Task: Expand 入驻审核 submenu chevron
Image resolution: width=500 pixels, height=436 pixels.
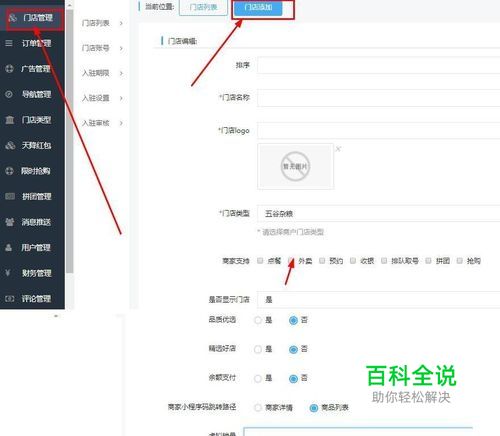Action: pos(121,123)
